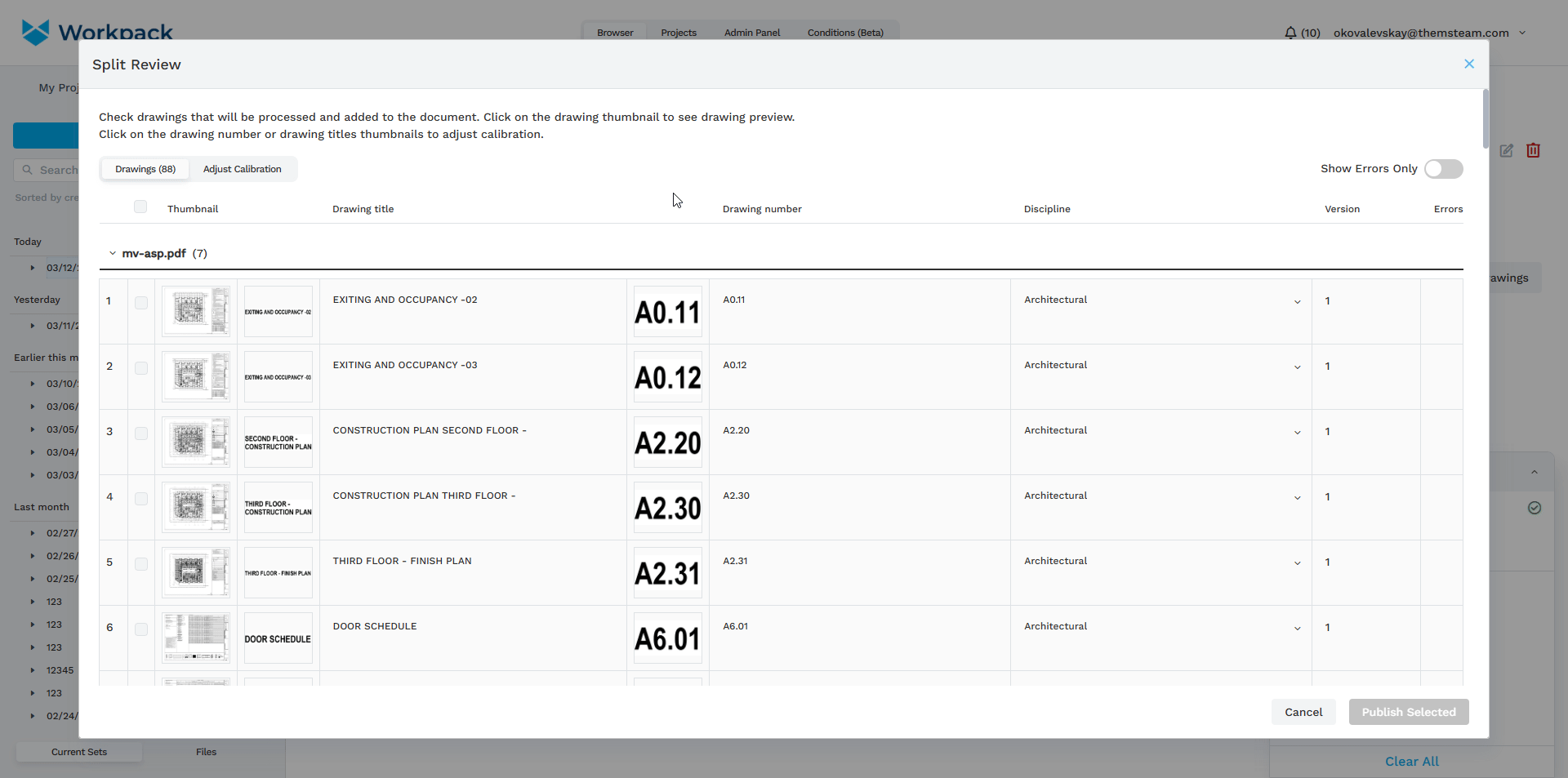
Task: Click the Clear All link
Action: click(x=1411, y=761)
